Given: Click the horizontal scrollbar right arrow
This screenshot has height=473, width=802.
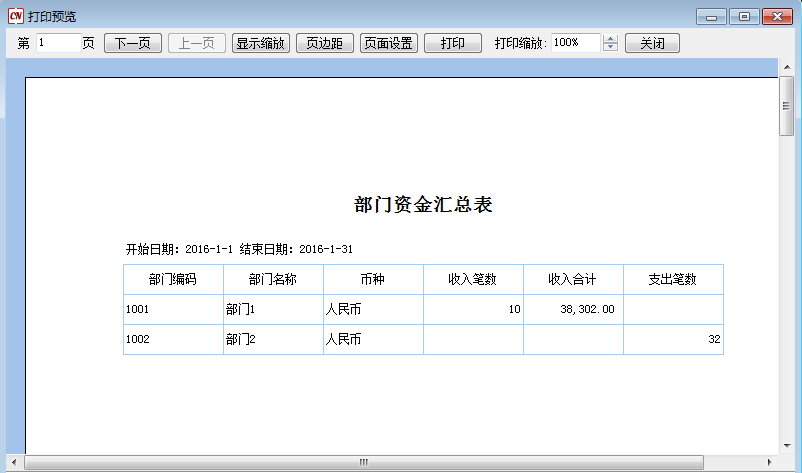Looking at the screenshot, I should tap(770, 463).
